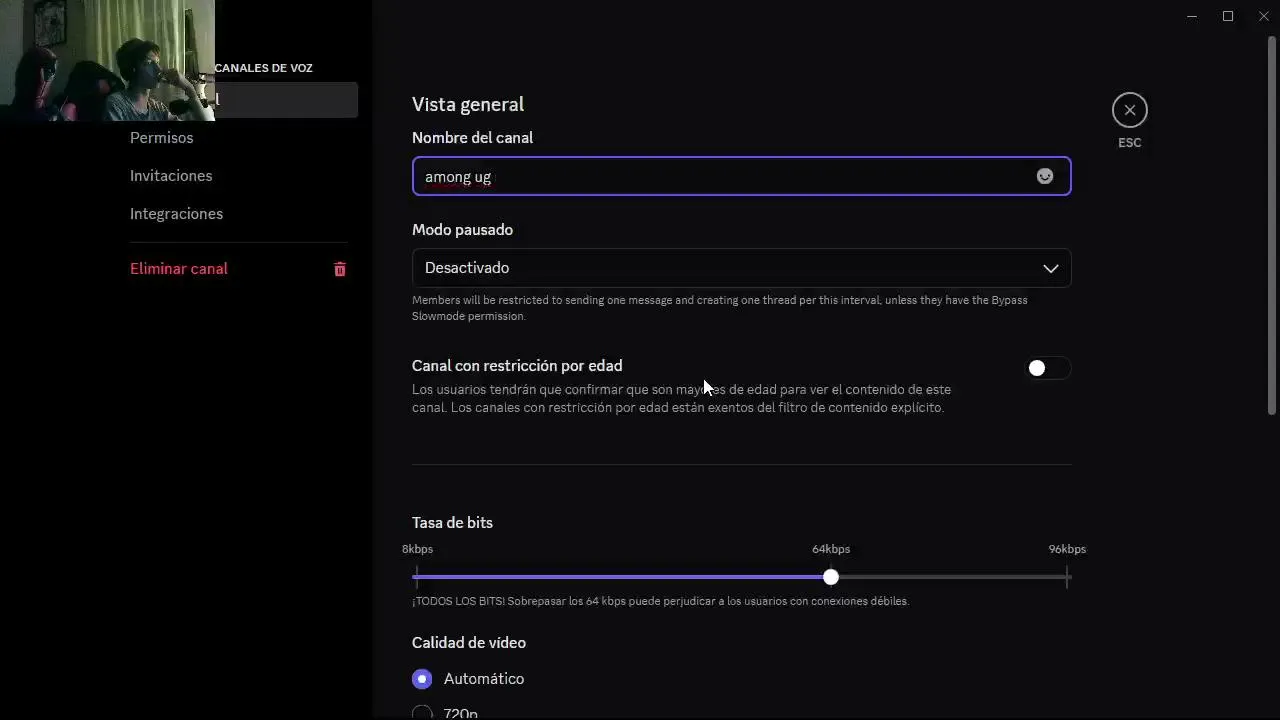Open the Modo pausado dropdown

(740, 268)
